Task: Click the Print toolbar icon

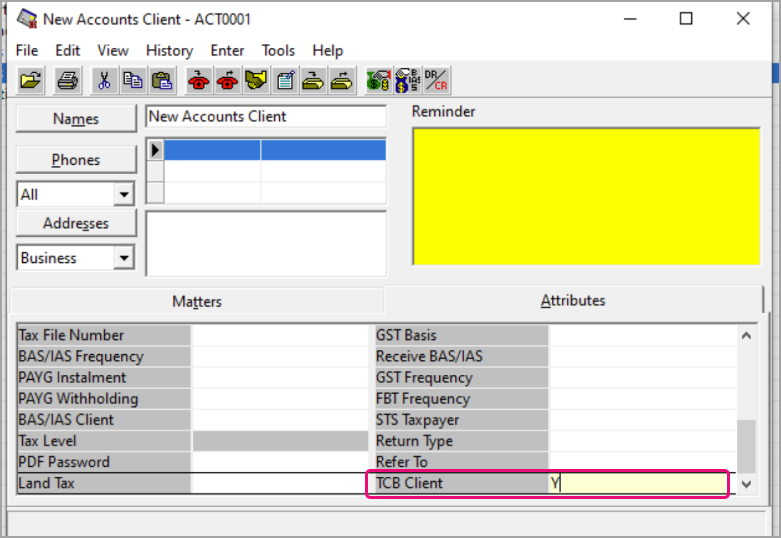Action: pos(67,80)
